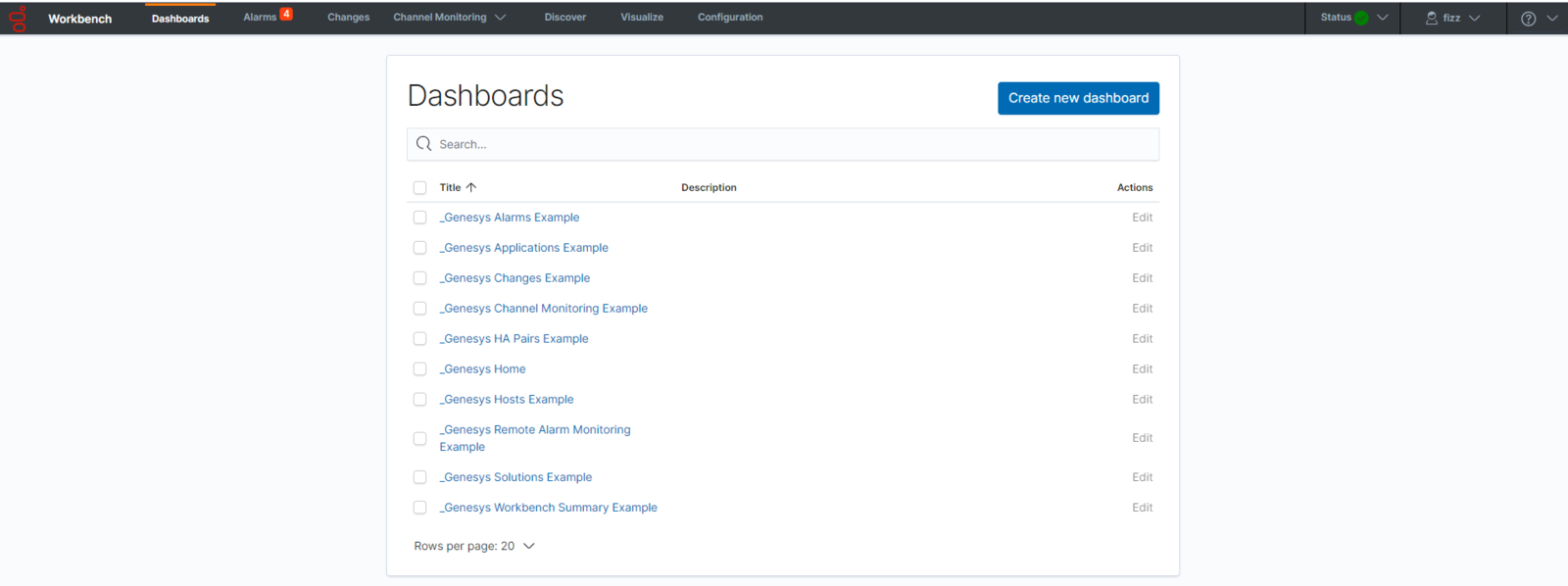Check the _Genesys Remote Alarm Monitoring row
This screenshot has height=586, width=1568.
[419, 439]
